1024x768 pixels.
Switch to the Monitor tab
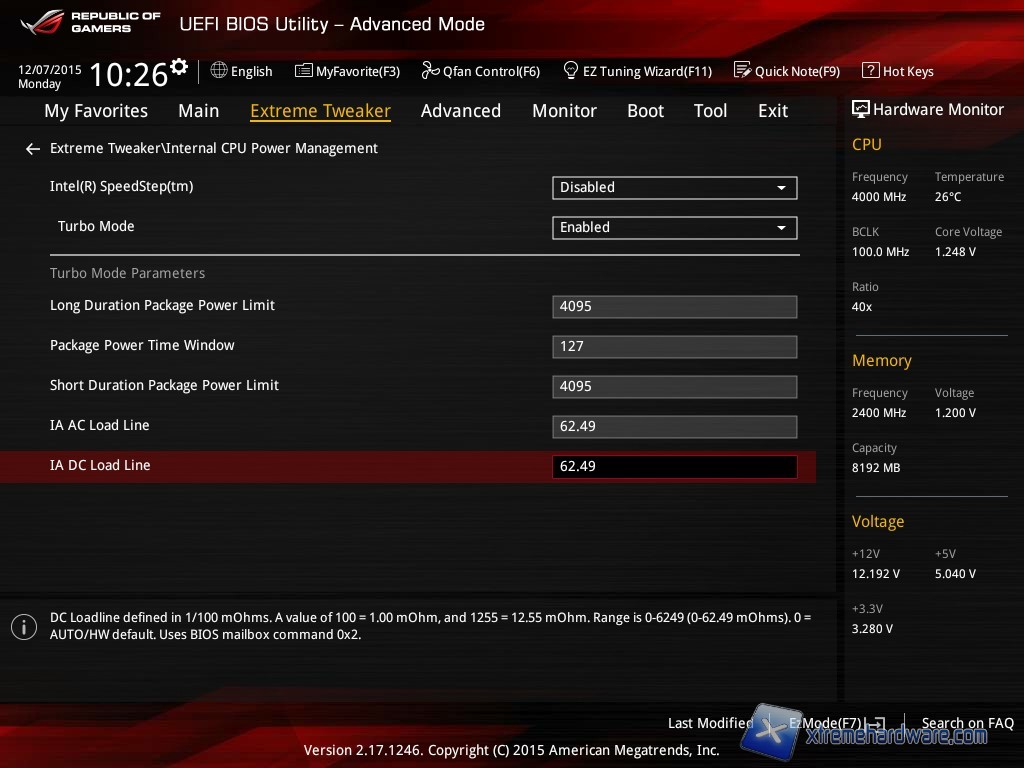(564, 111)
